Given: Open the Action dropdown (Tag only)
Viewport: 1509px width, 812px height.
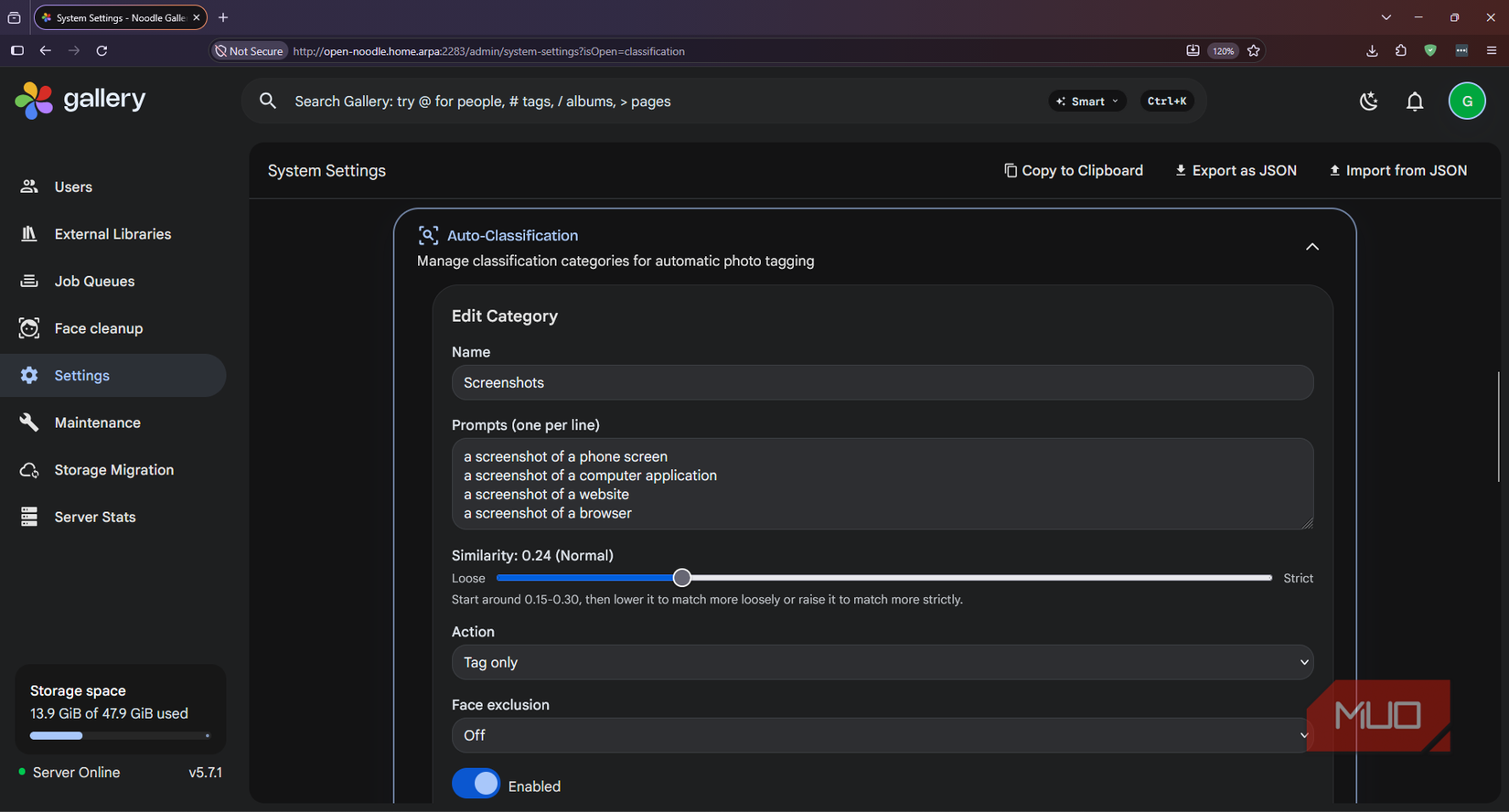Looking at the screenshot, I should [x=883, y=662].
